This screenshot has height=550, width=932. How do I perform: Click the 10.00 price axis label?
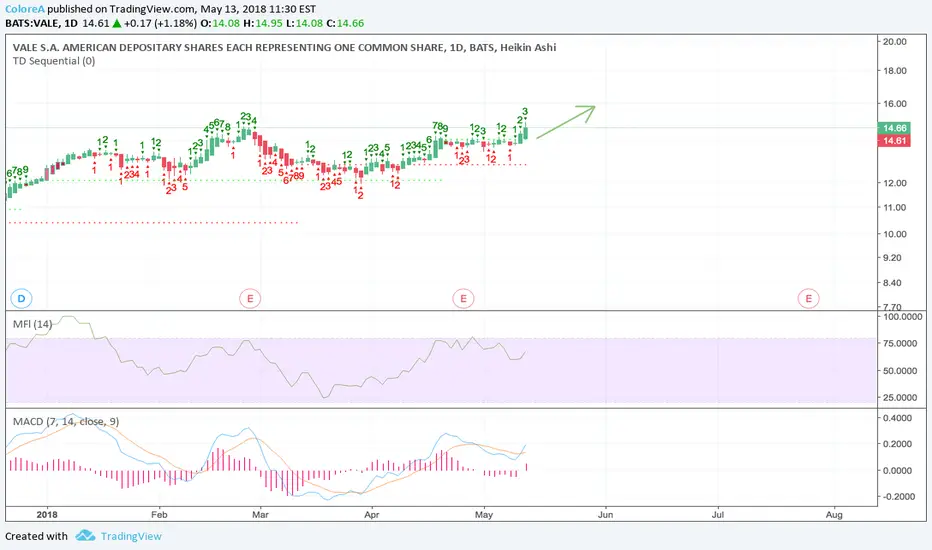[x=895, y=234]
